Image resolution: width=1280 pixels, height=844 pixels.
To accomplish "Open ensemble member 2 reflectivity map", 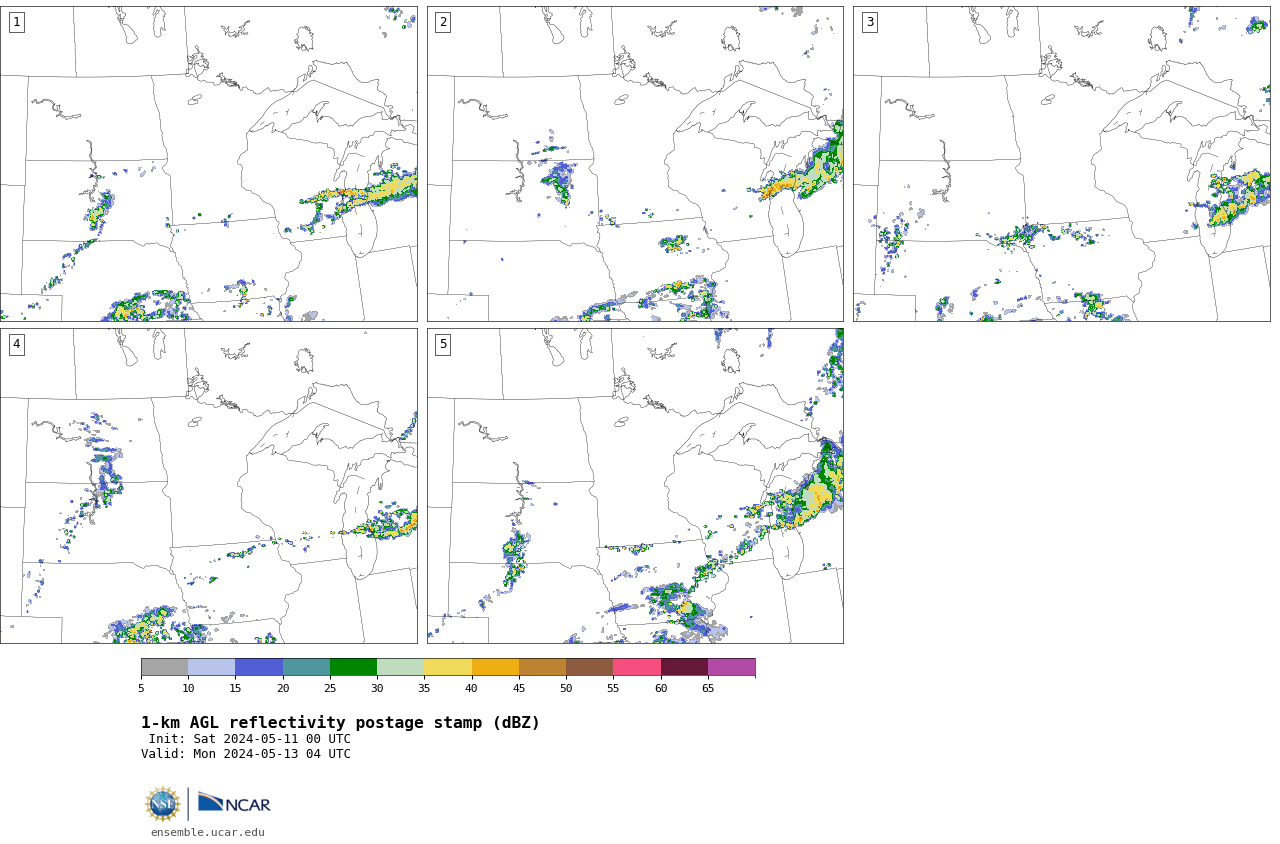I will 635,164.
